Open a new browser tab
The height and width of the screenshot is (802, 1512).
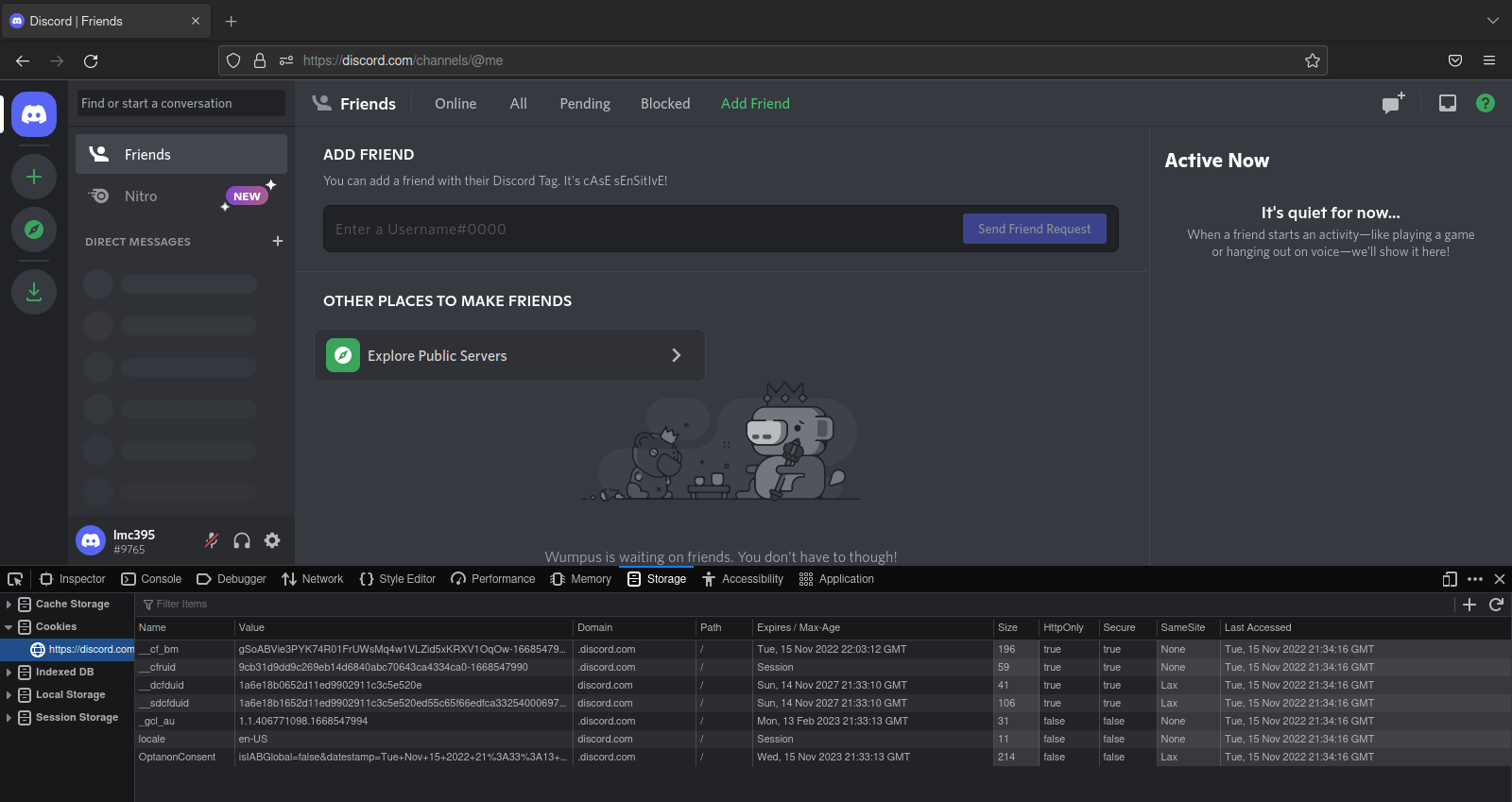[232, 21]
